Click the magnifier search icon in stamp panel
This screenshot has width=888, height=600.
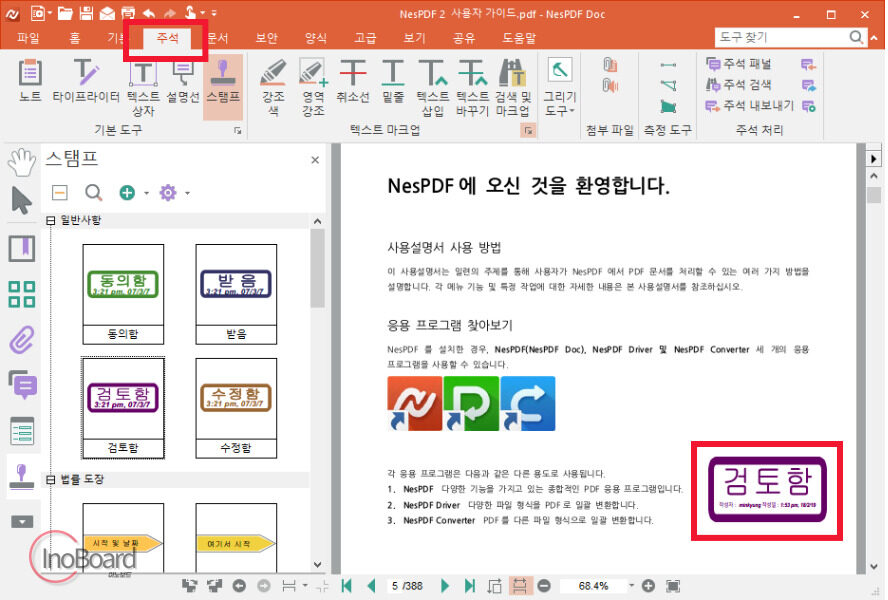click(x=93, y=193)
